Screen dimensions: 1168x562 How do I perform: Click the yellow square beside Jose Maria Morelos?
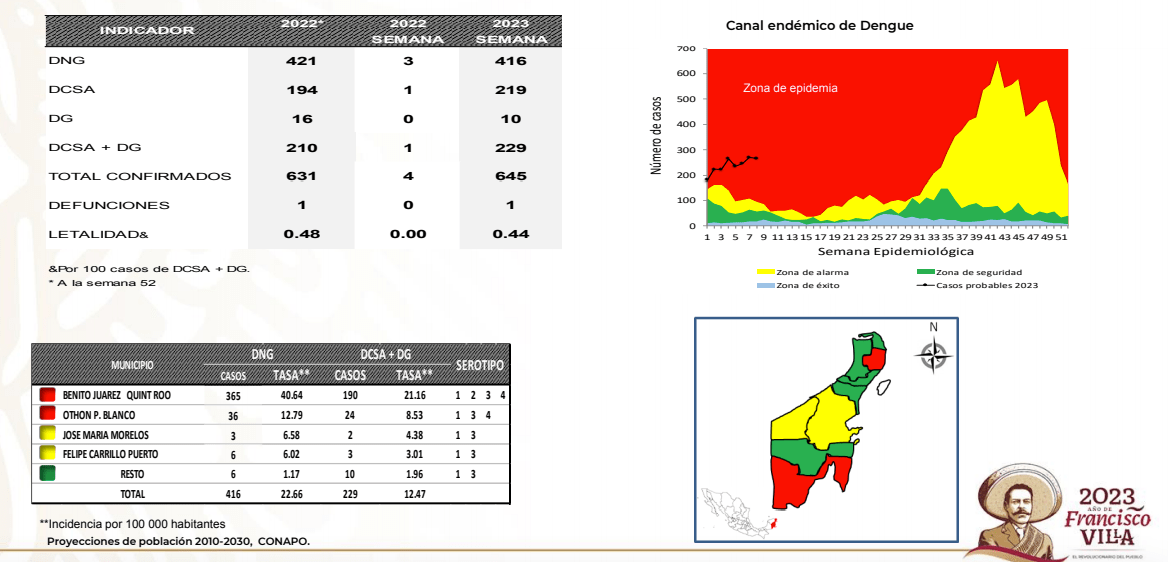pyautogui.click(x=45, y=435)
